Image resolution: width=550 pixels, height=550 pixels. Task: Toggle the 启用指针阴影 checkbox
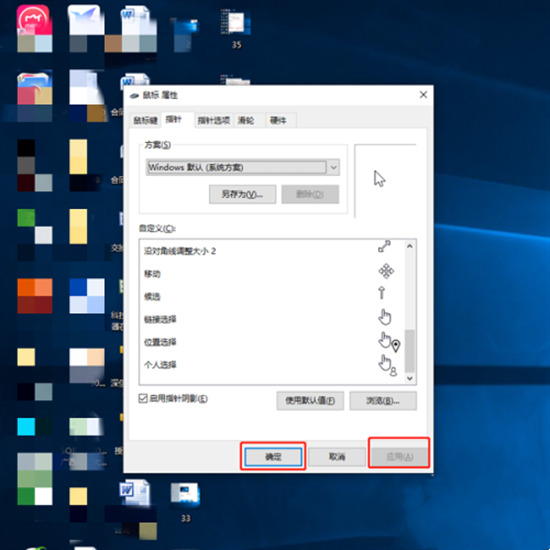click(143, 398)
